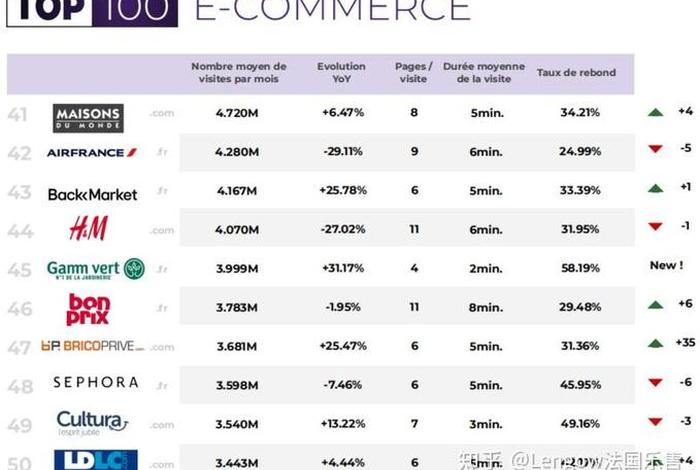Image resolution: width=700 pixels, height=470 pixels.
Task: Click the Pages / visite column header
Action: (x=414, y=73)
